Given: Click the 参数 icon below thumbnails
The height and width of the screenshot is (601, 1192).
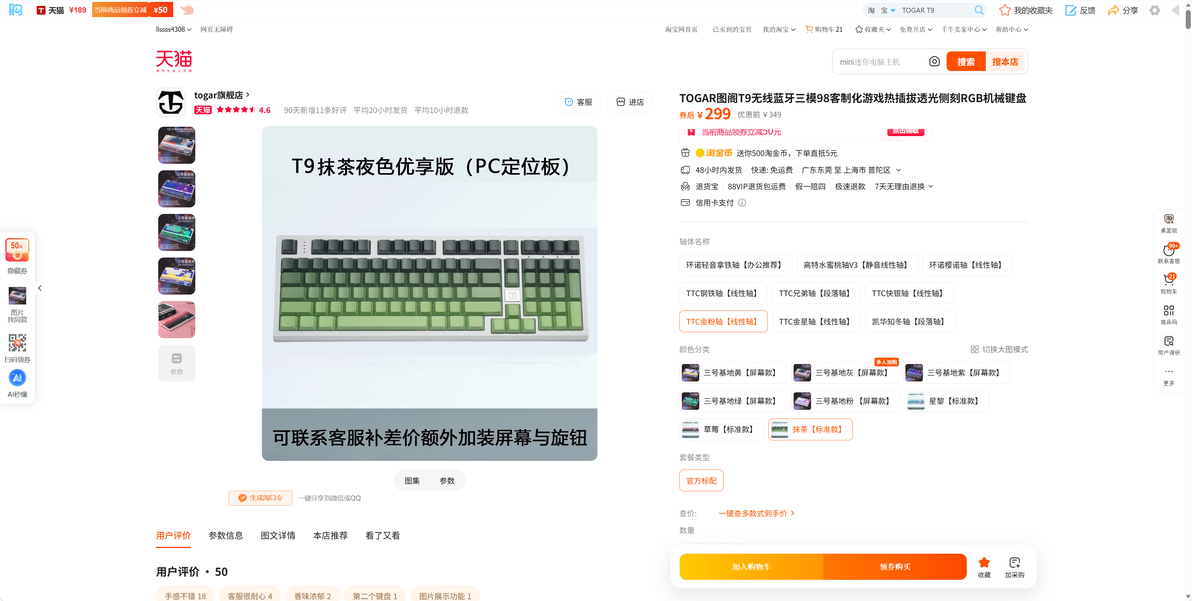Looking at the screenshot, I should click(176, 363).
